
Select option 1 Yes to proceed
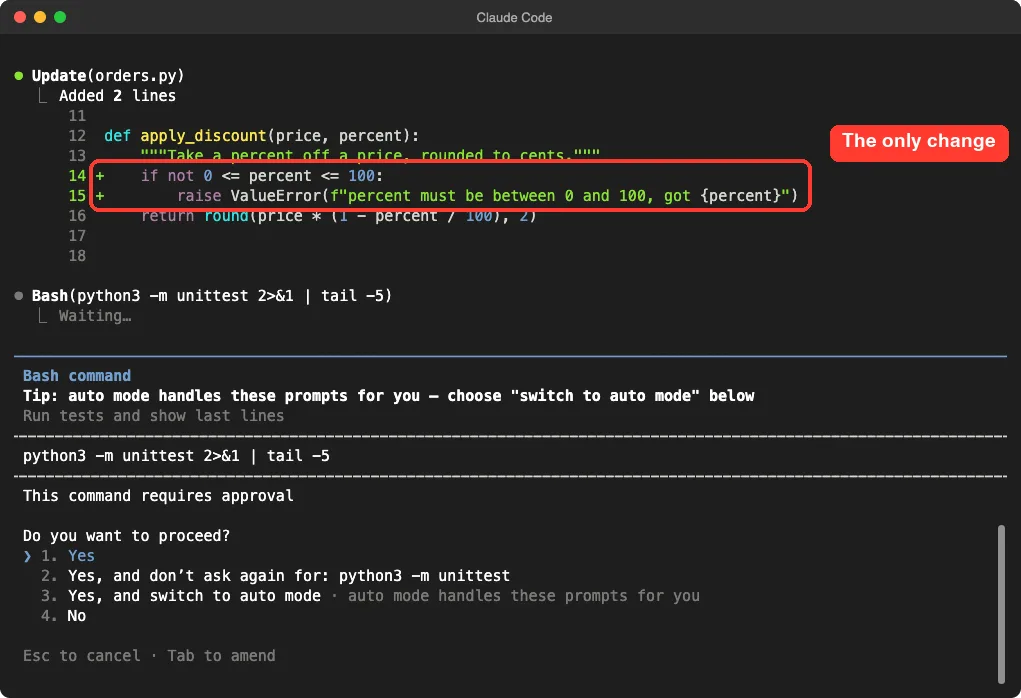pyautogui.click(x=68, y=555)
